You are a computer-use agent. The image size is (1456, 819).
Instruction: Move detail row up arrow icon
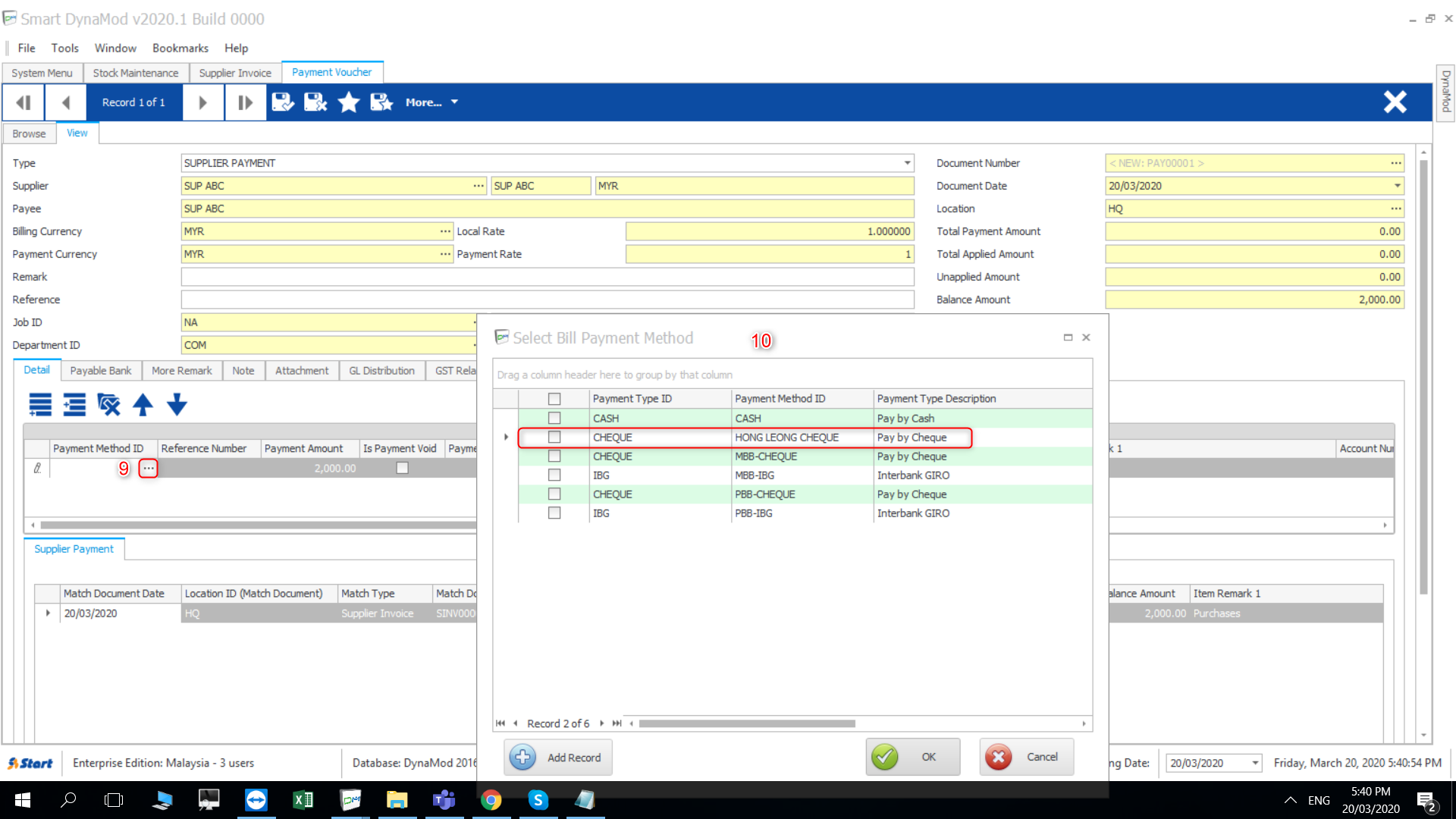143,405
